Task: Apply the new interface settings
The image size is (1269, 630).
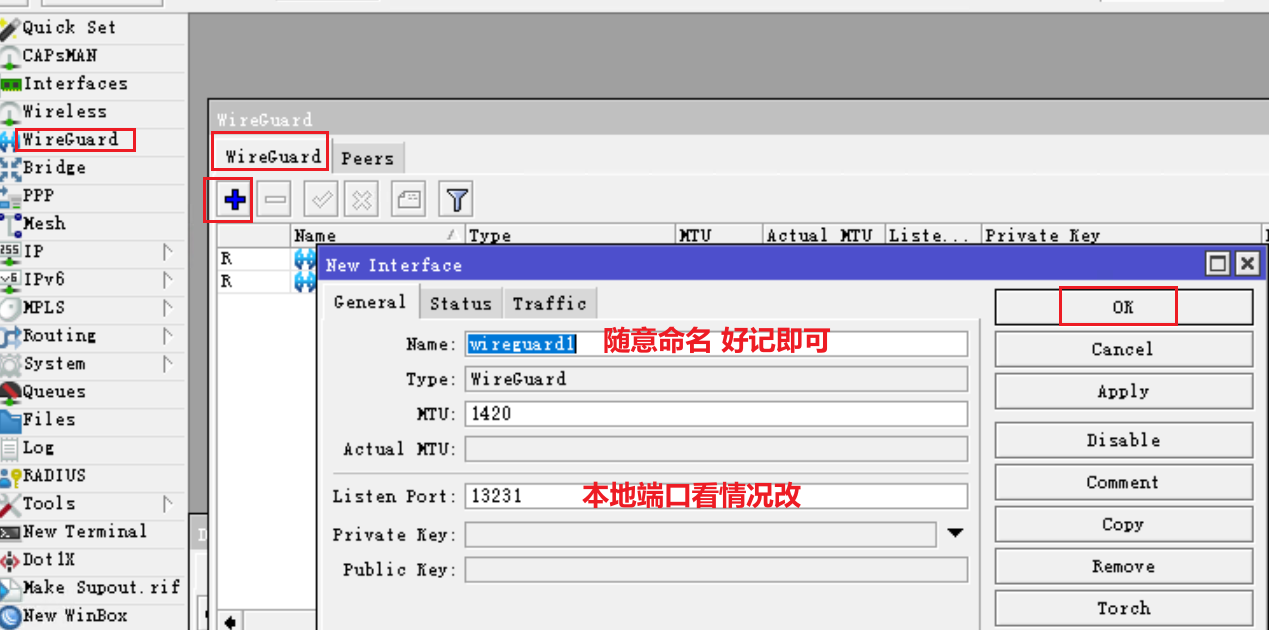Action: [1122, 390]
